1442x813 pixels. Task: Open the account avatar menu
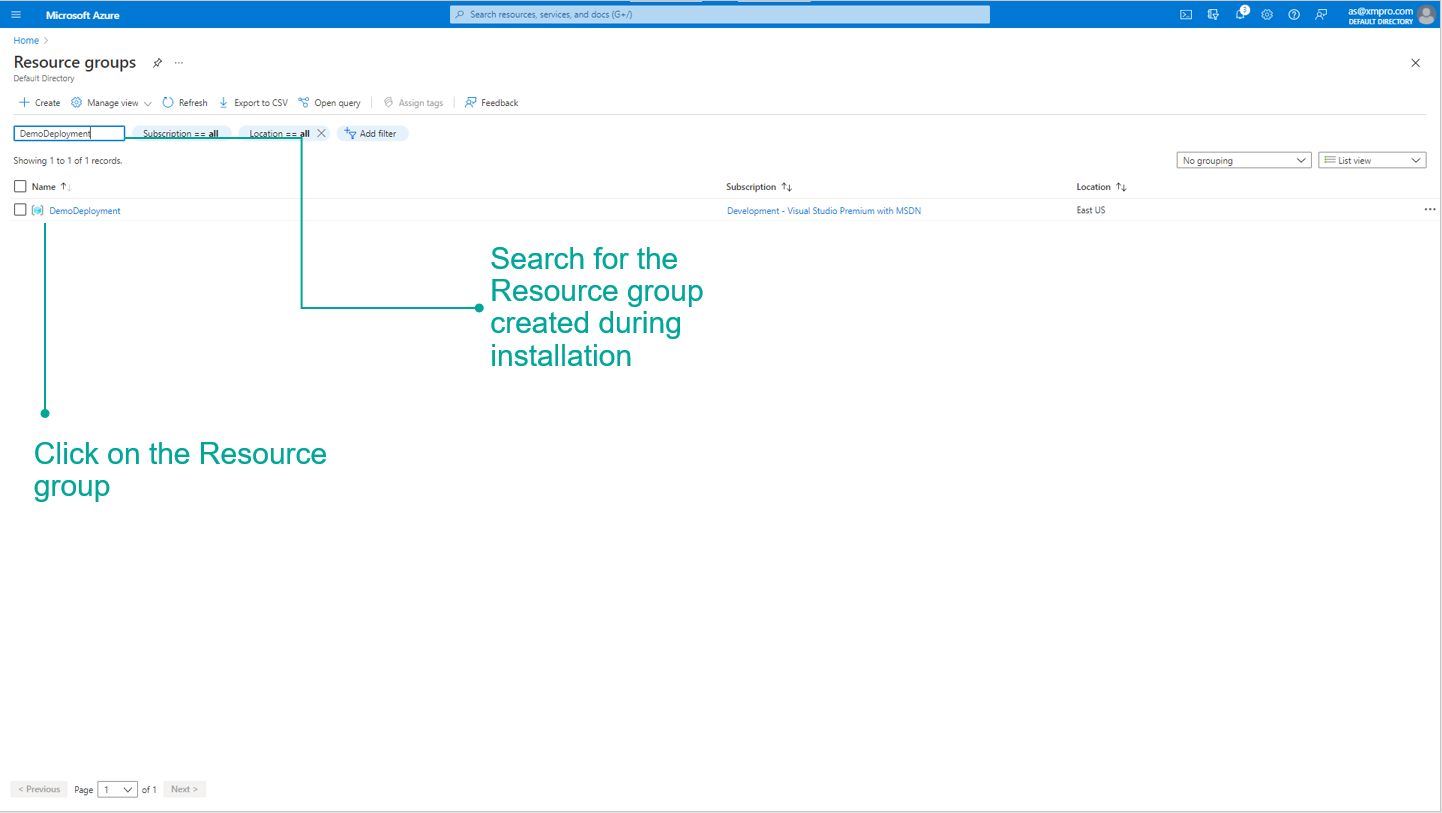[1426, 14]
